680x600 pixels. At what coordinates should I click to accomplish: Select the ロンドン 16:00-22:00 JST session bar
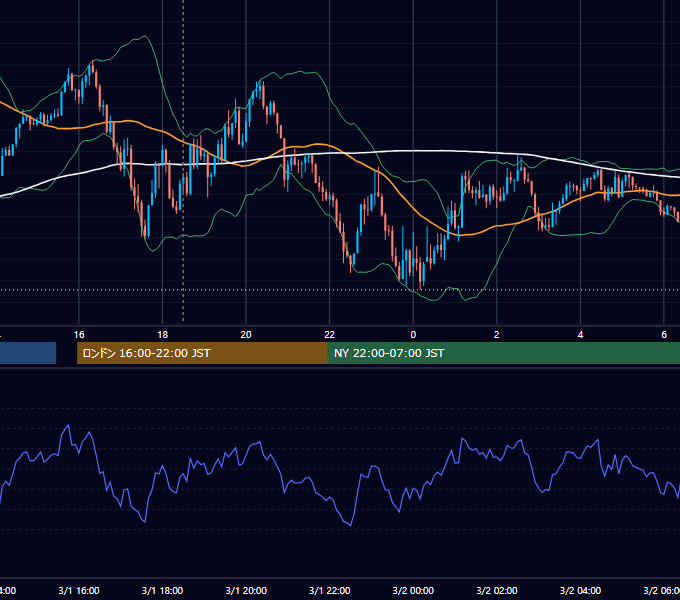coord(202,353)
